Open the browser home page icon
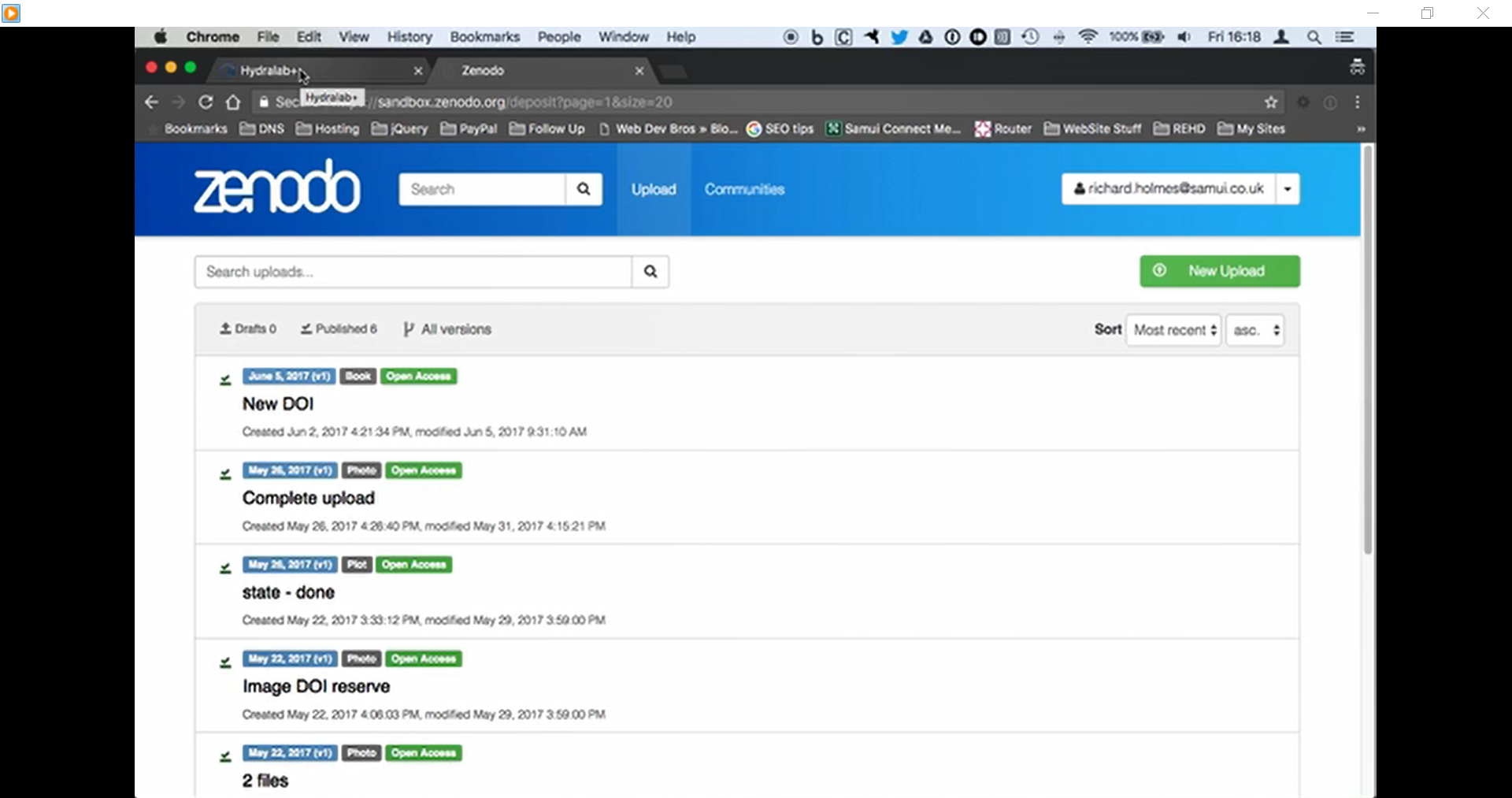1512x798 pixels. point(232,102)
